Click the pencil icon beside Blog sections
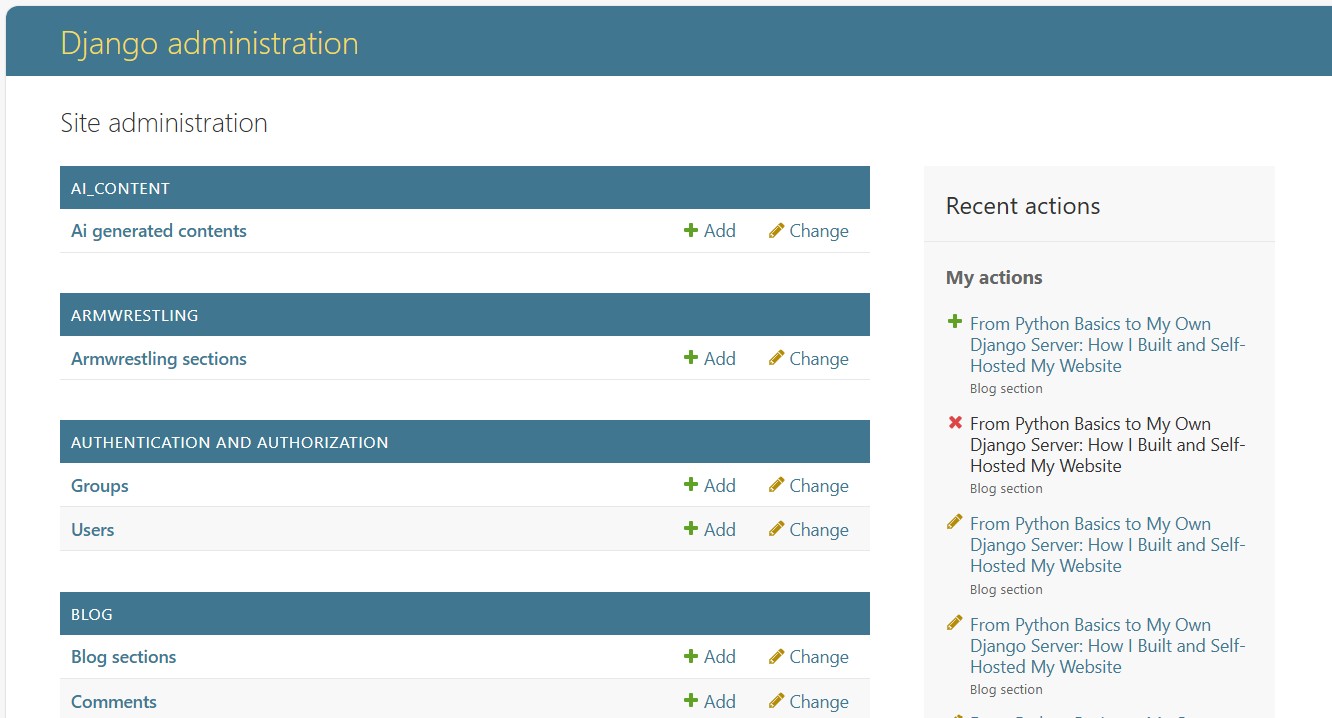This screenshot has height=718, width=1332. [777, 656]
